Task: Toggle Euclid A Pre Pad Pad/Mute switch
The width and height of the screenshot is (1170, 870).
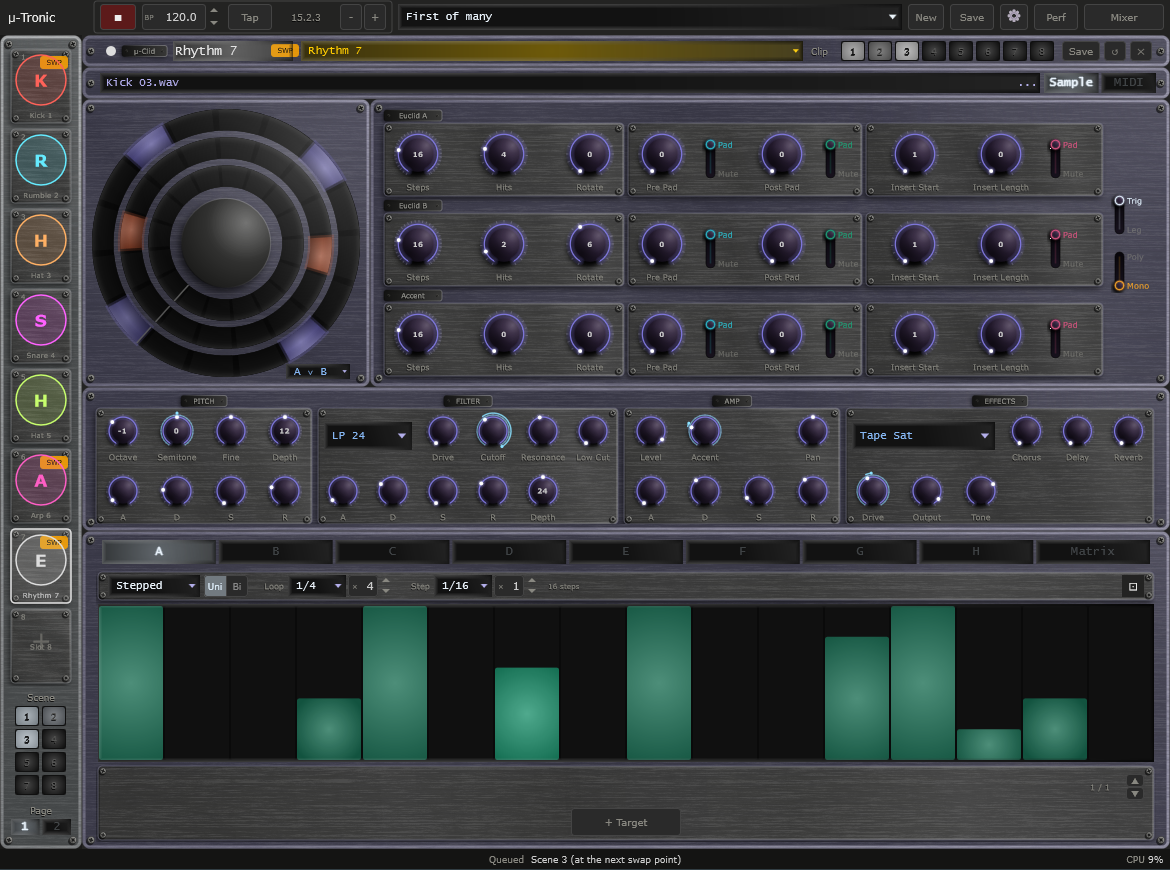Action: (x=710, y=159)
